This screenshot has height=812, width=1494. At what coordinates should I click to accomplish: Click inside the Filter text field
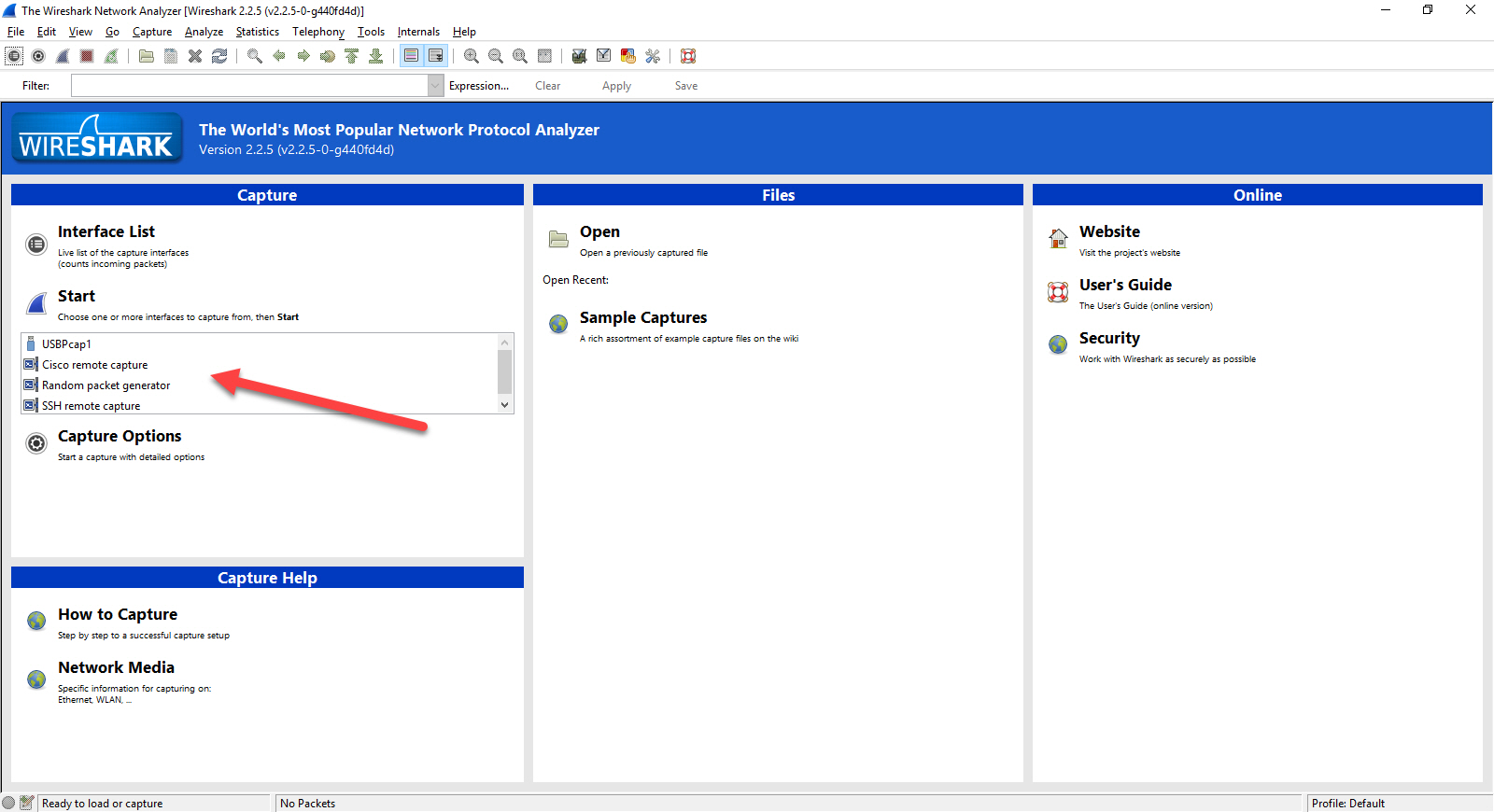[248, 86]
